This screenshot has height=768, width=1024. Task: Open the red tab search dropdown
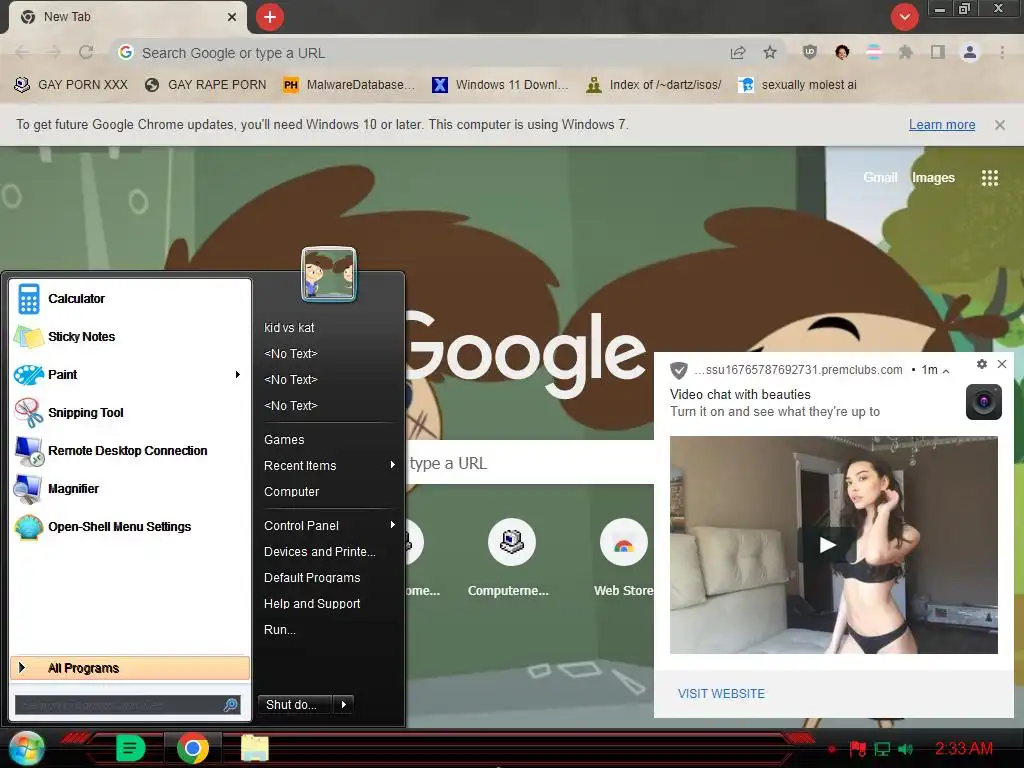904,17
